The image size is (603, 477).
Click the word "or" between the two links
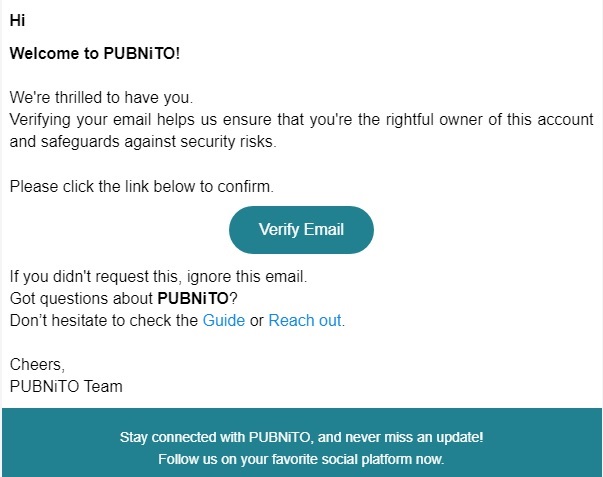[x=257, y=321]
